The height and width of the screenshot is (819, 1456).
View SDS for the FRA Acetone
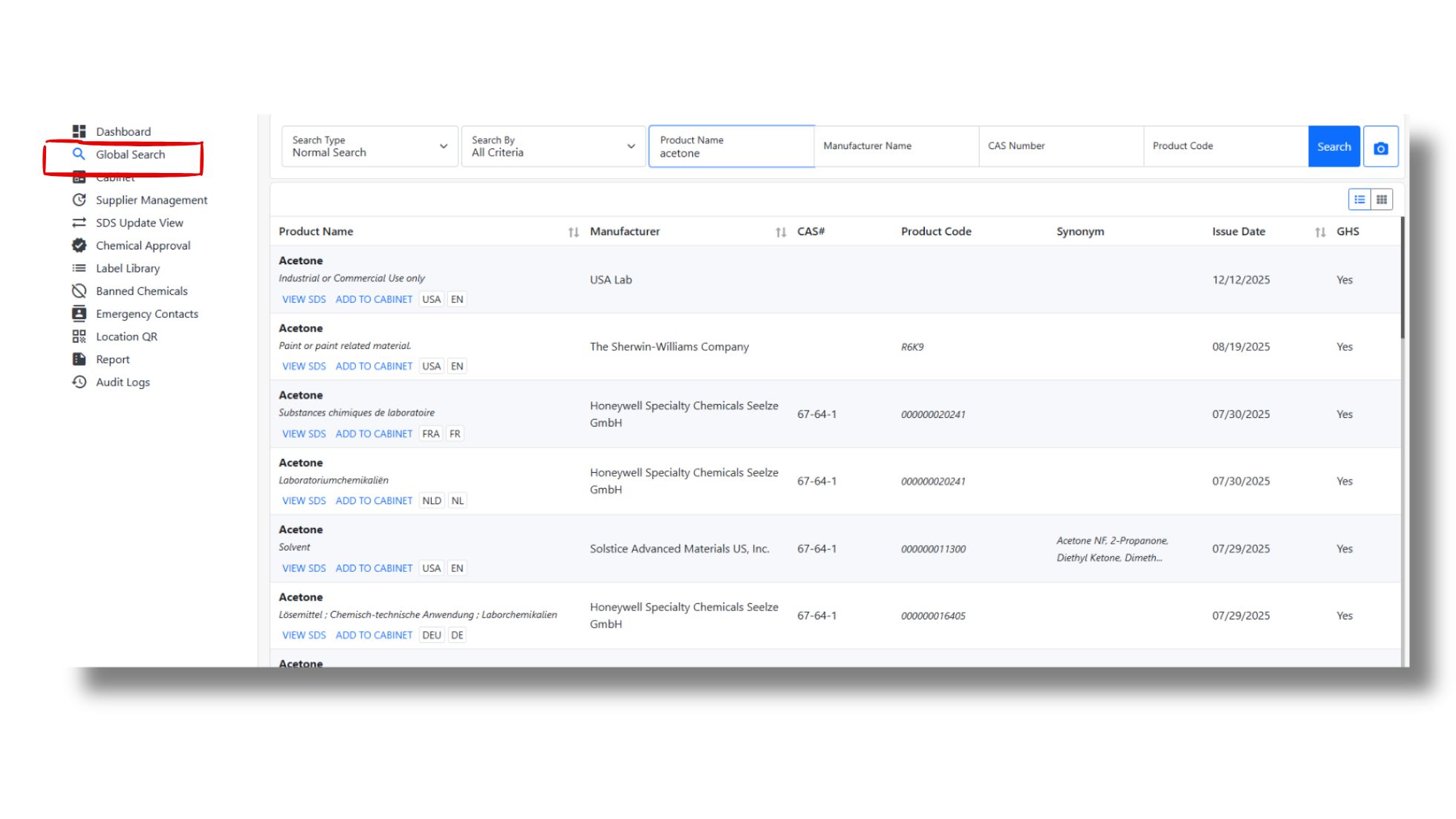point(304,434)
